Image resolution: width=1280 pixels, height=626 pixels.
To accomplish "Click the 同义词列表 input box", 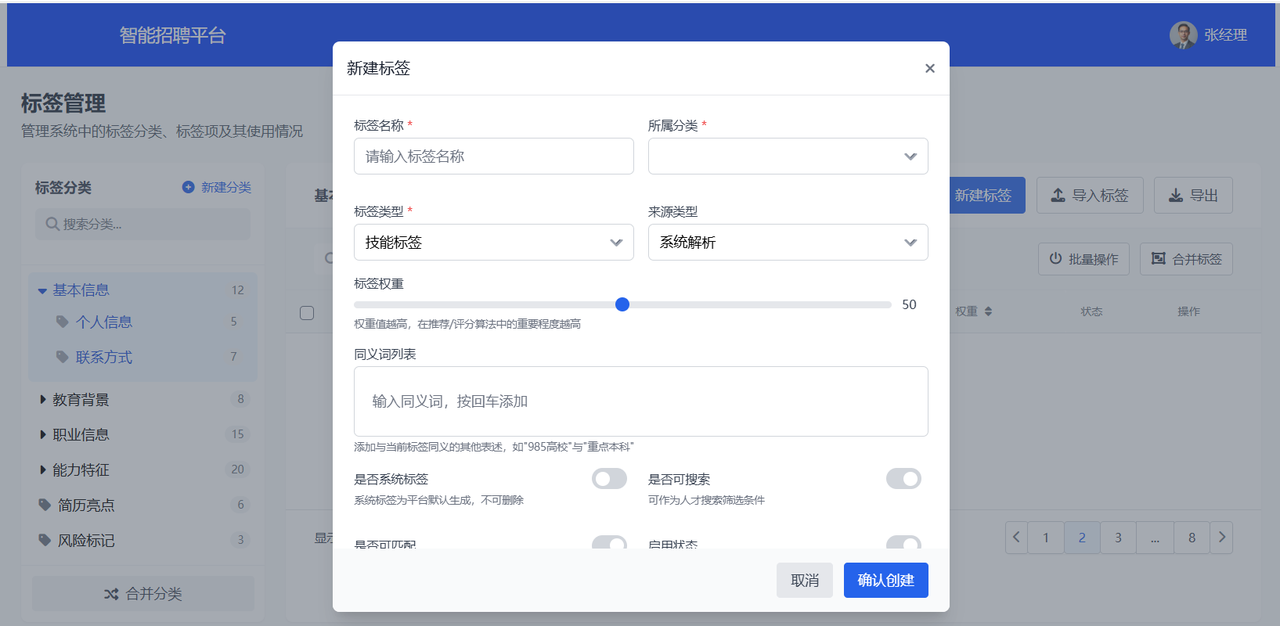I will [641, 401].
